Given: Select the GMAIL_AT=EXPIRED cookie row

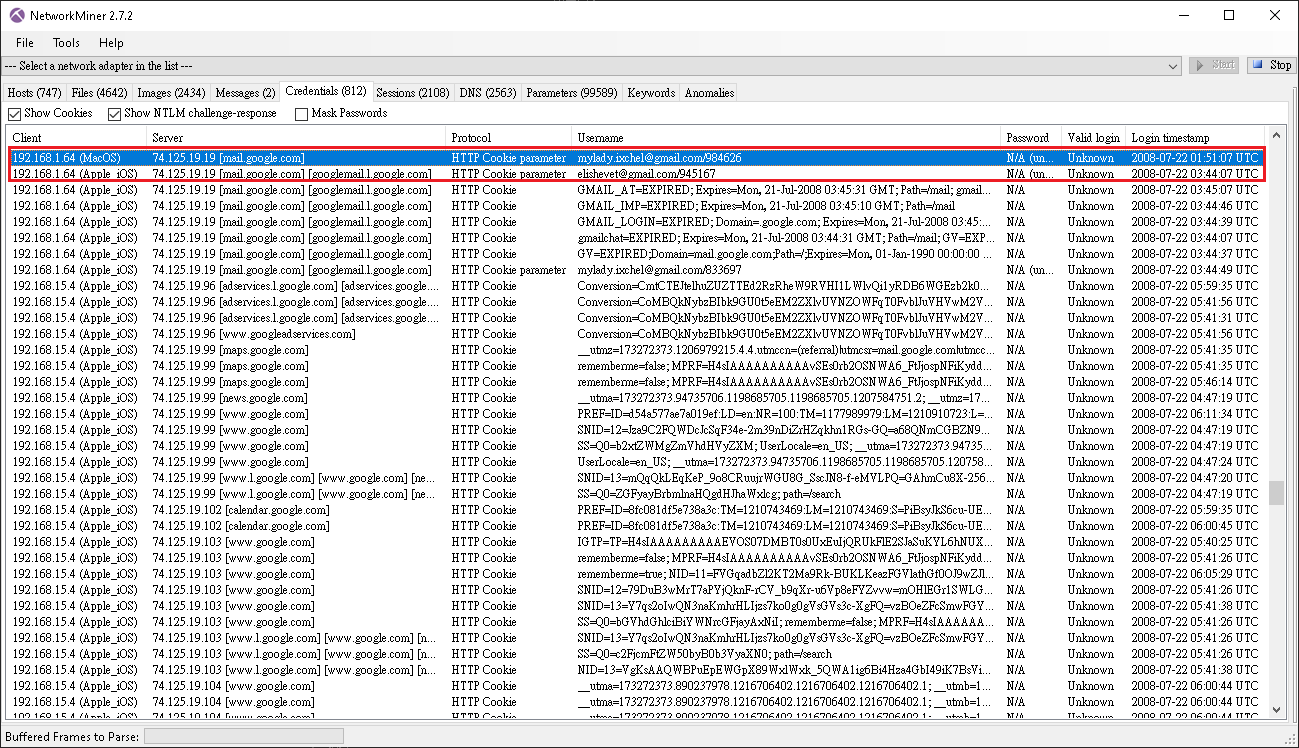Looking at the screenshot, I should 637,190.
